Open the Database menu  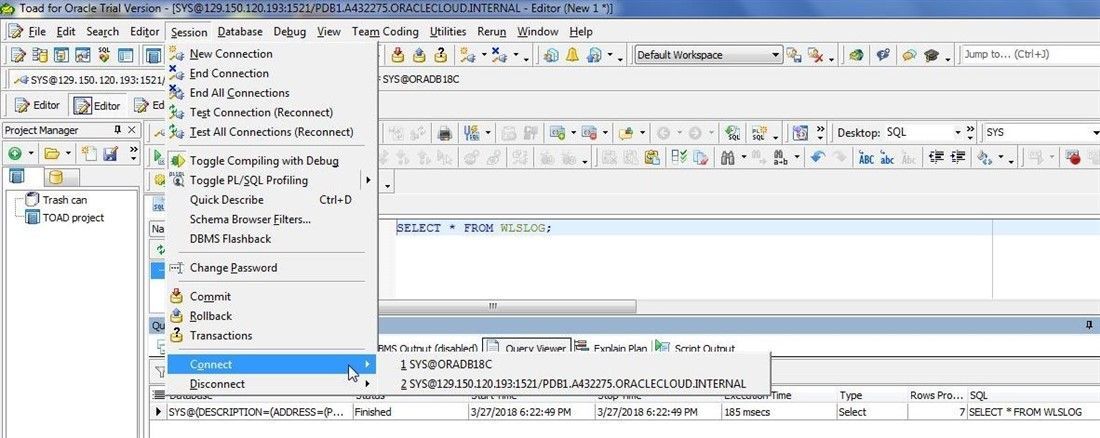pyautogui.click(x=240, y=32)
